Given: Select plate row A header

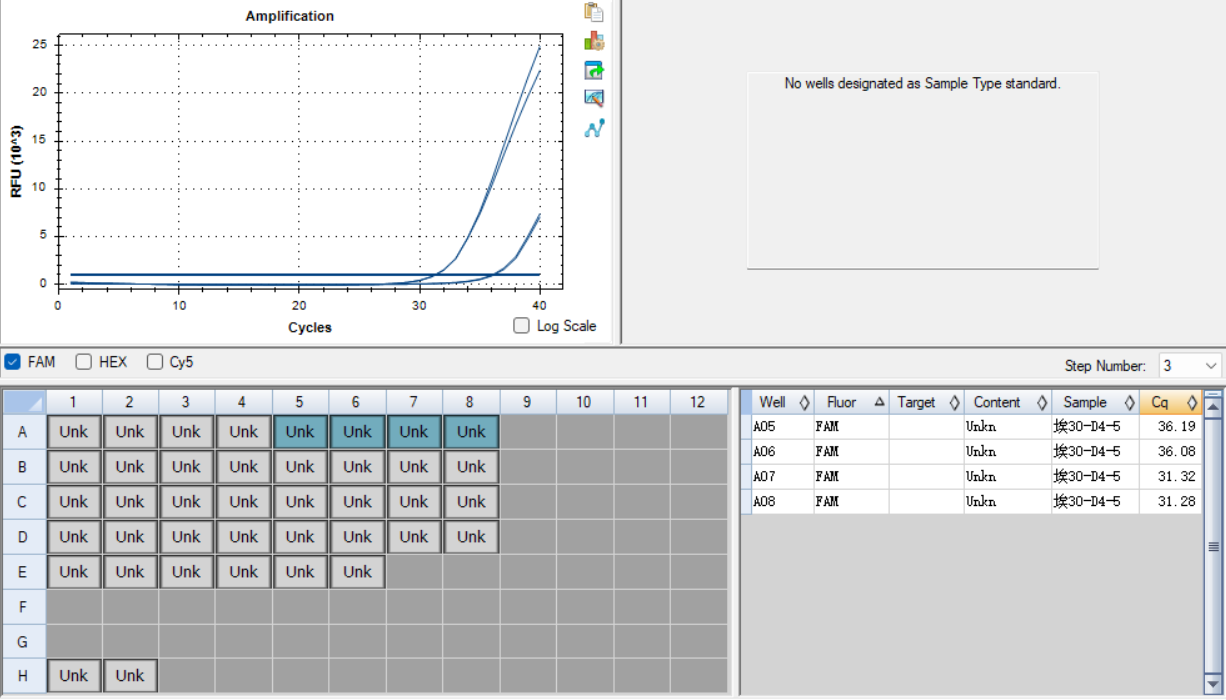Looking at the screenshot, I should pyautogui.click(x=23, y=432).
